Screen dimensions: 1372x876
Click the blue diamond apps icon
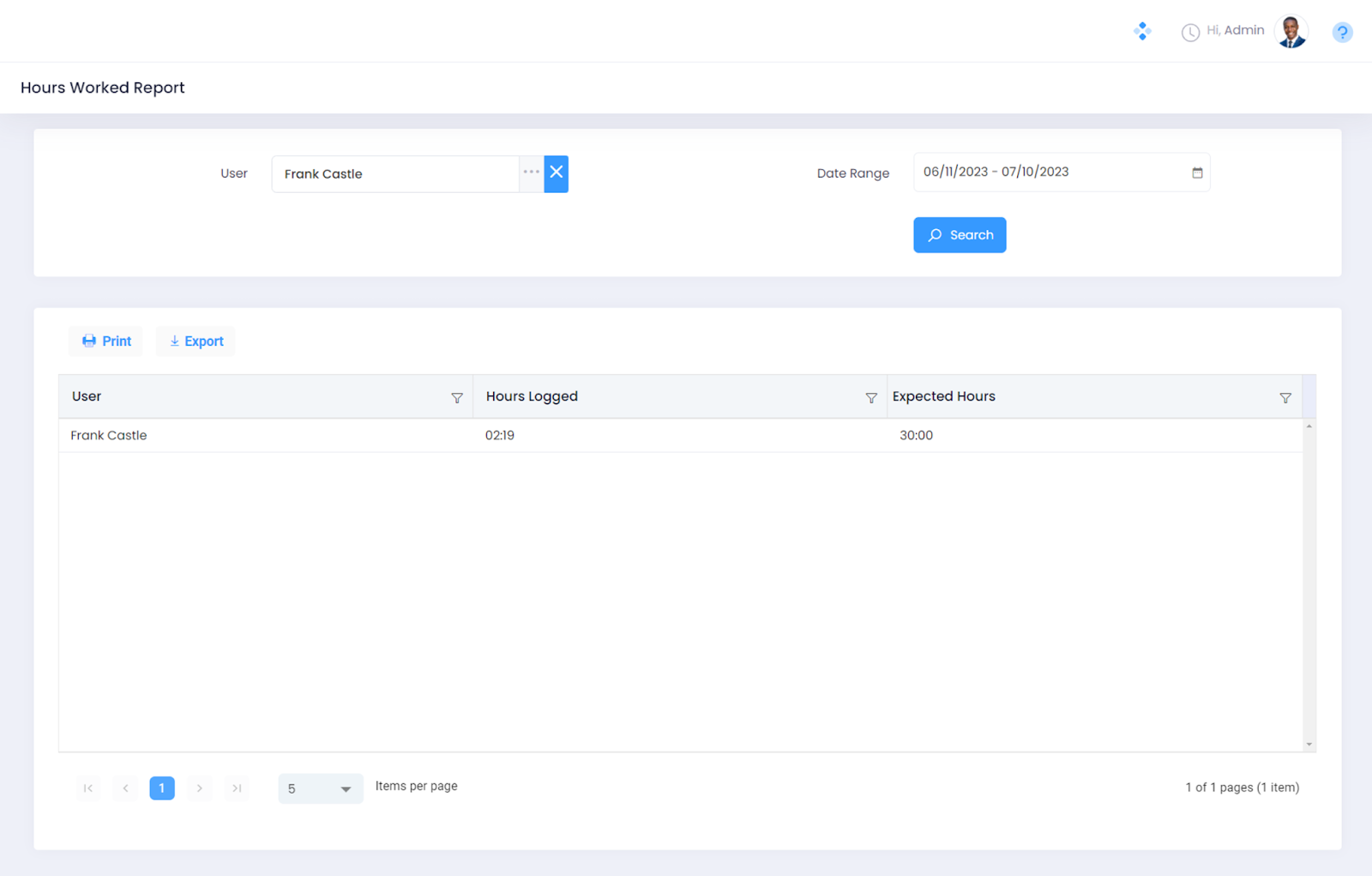pos(1142,32)
